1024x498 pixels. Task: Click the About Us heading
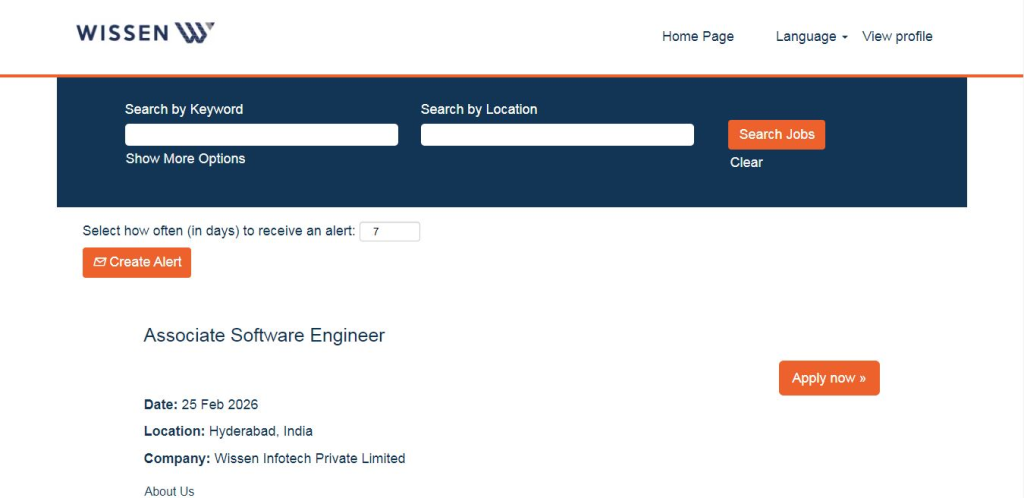[169, 491]
